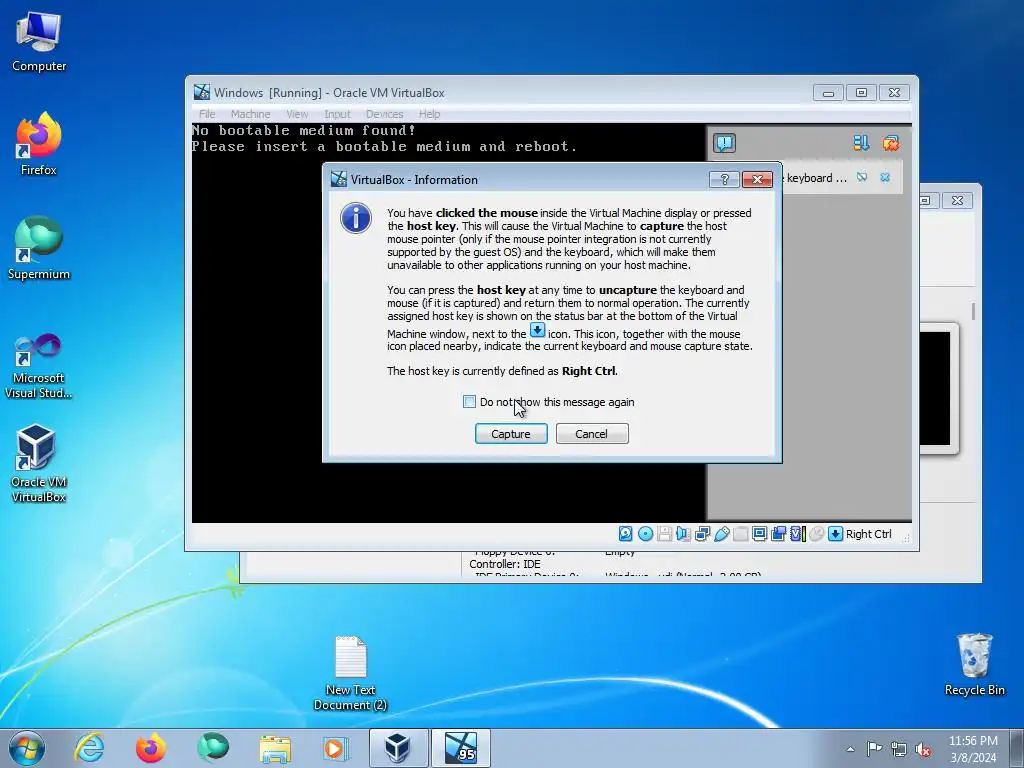The width and height of the screenshot is (1024, 768).
Task: Click the optical disc status bar icon
Action: (645, 534)
